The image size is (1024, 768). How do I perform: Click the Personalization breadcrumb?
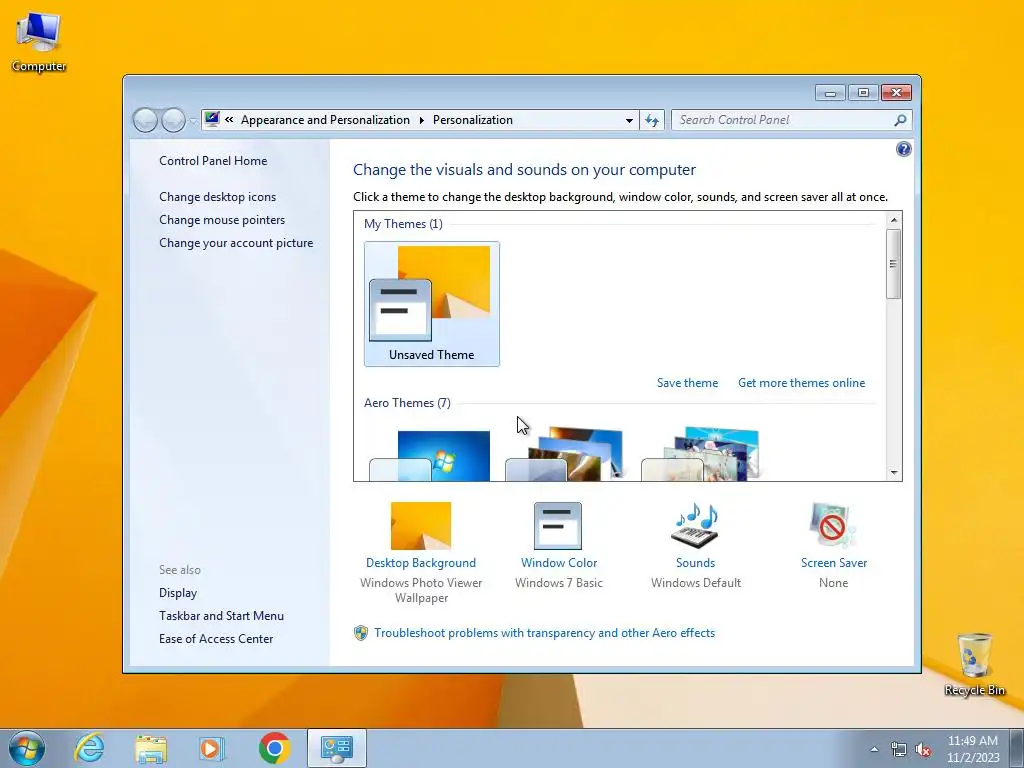(473, 120)
